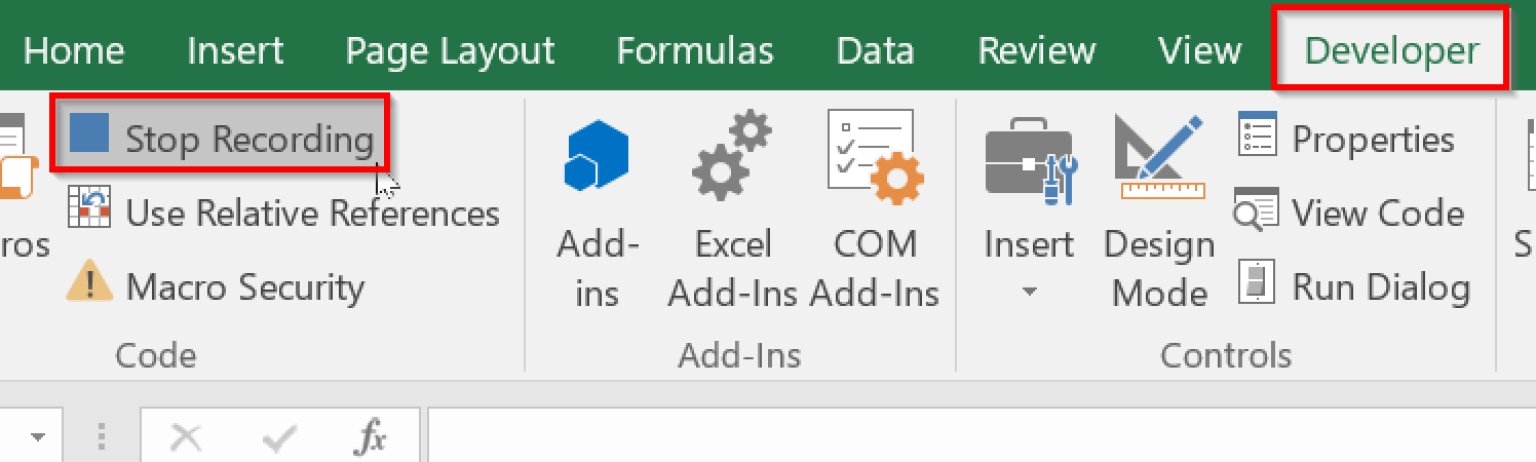This screenshot has height=462, width=1536.
Task: Click the Stop Recording button
Action: click(x=220, y=138)
